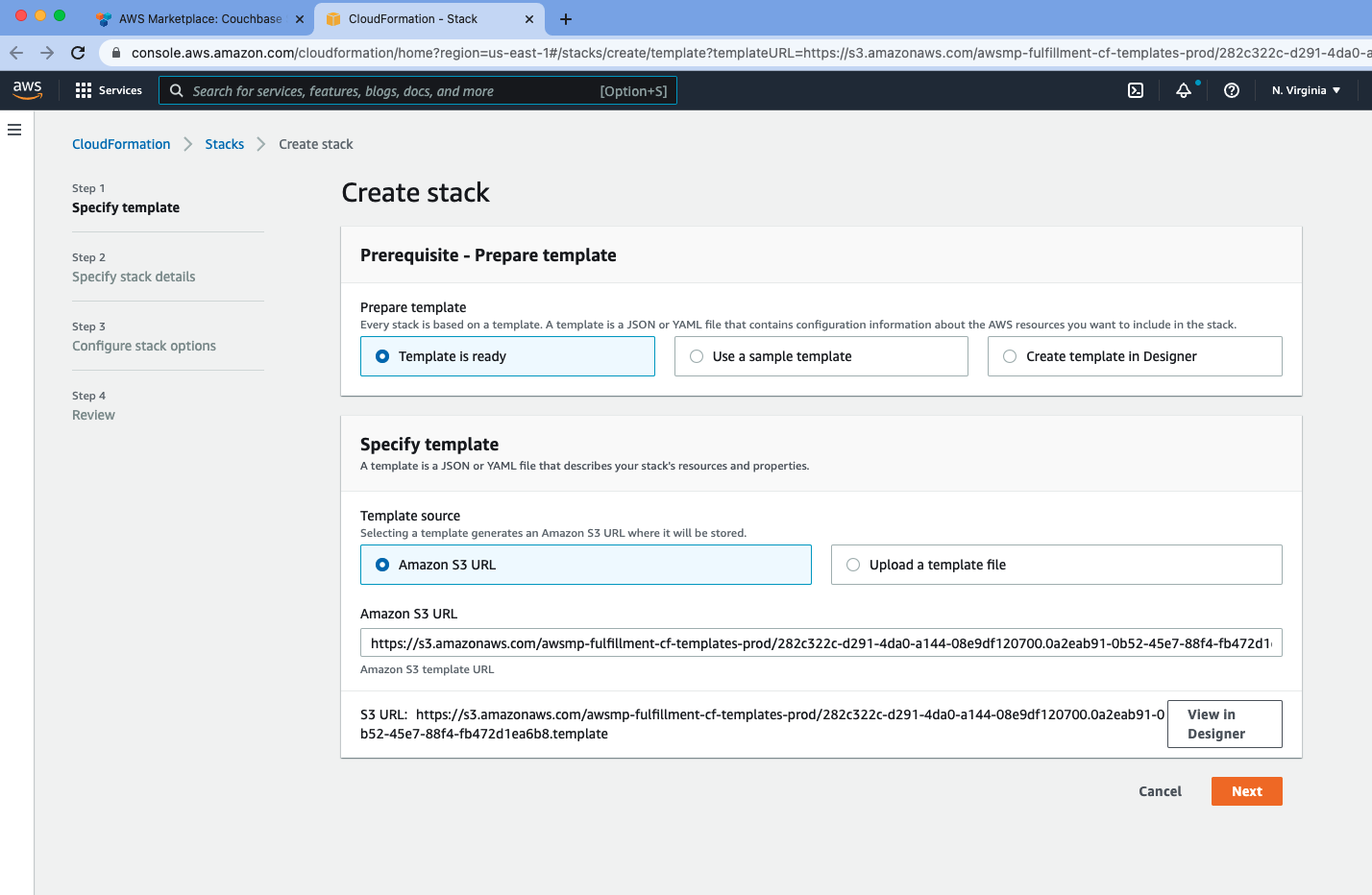Open the left navigation hamburger menu

[14, 130]
